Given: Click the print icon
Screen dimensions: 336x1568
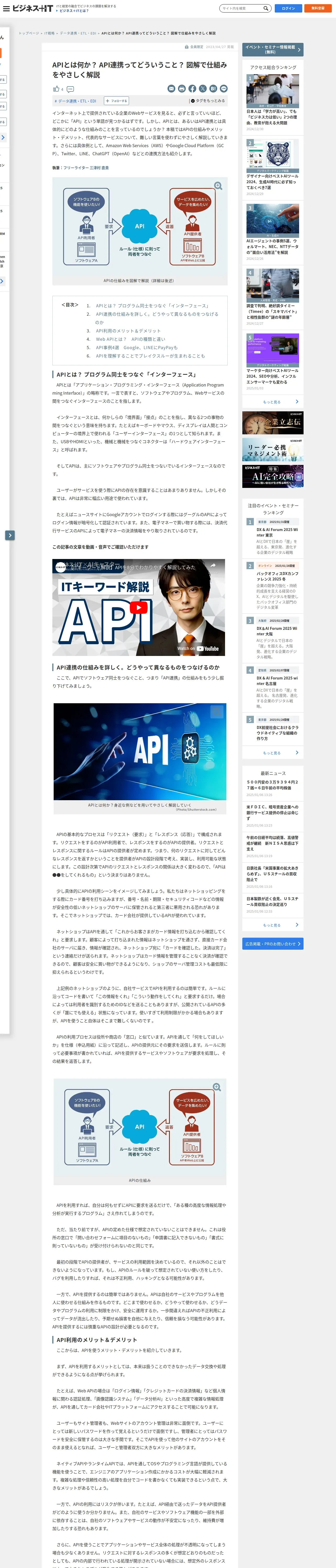Looking at the screenshot, I should click(182, 89).
